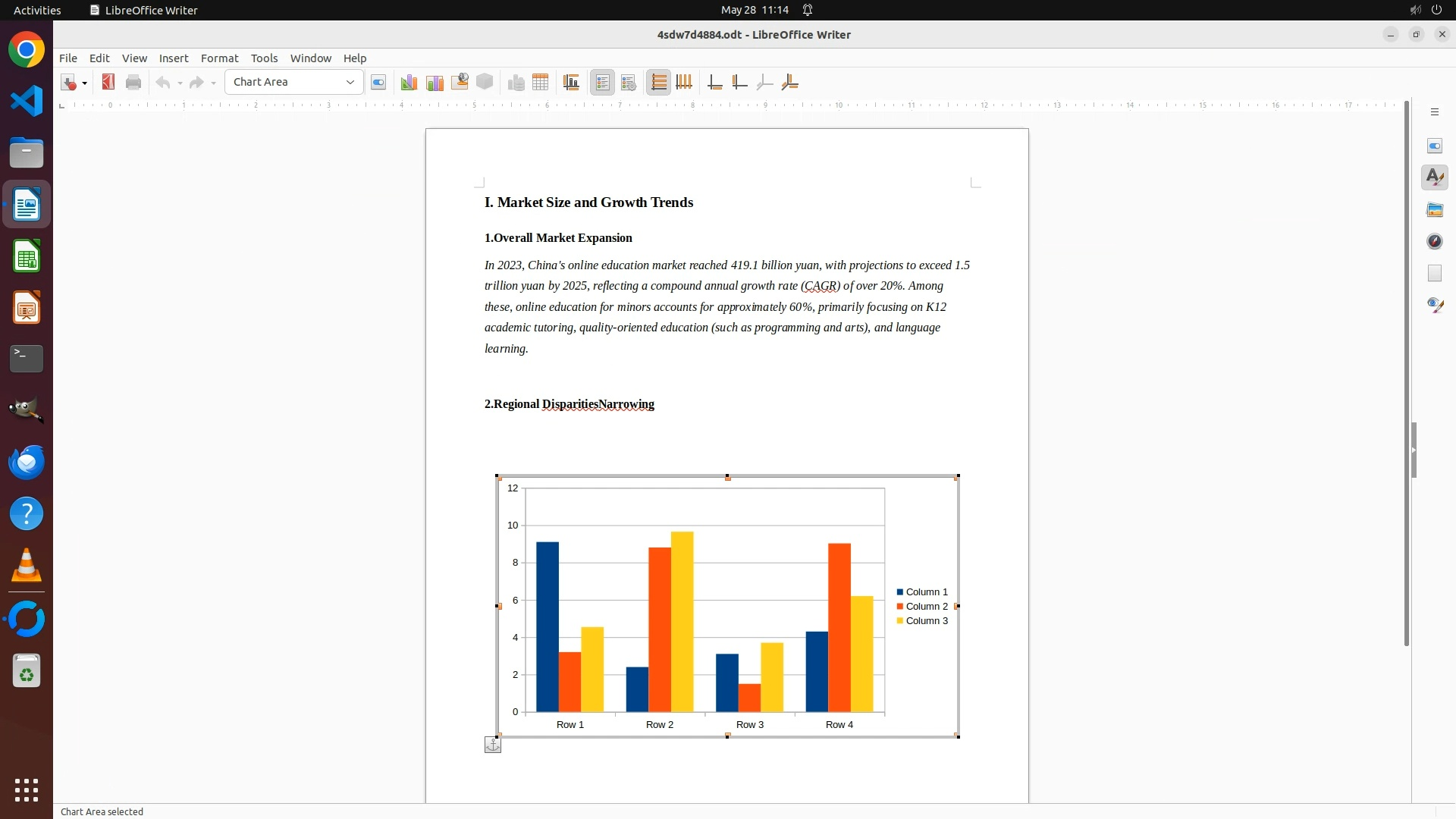Open the Chart Type dialog icon
1456x819 pixels.
point(409,82)
